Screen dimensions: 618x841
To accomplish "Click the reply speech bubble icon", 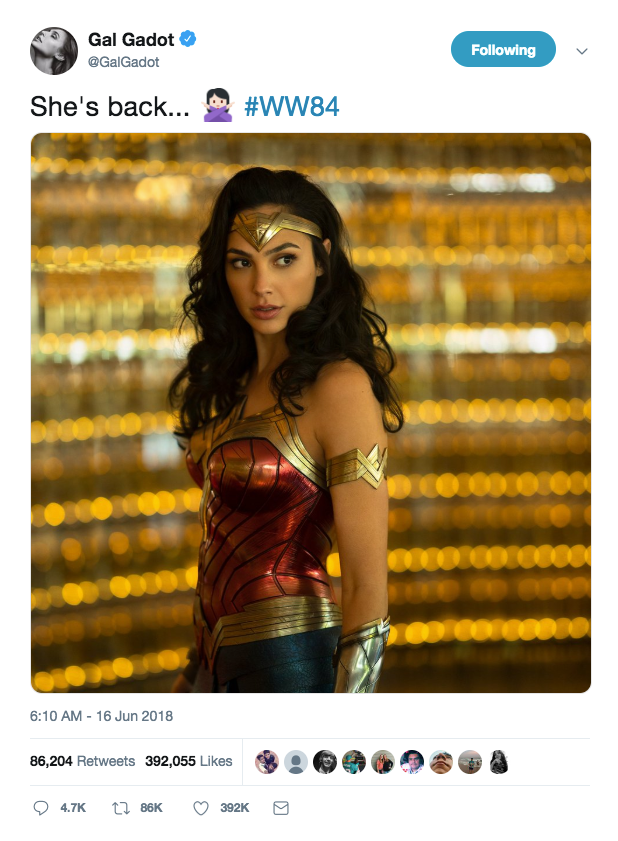I will pos(41,808).
